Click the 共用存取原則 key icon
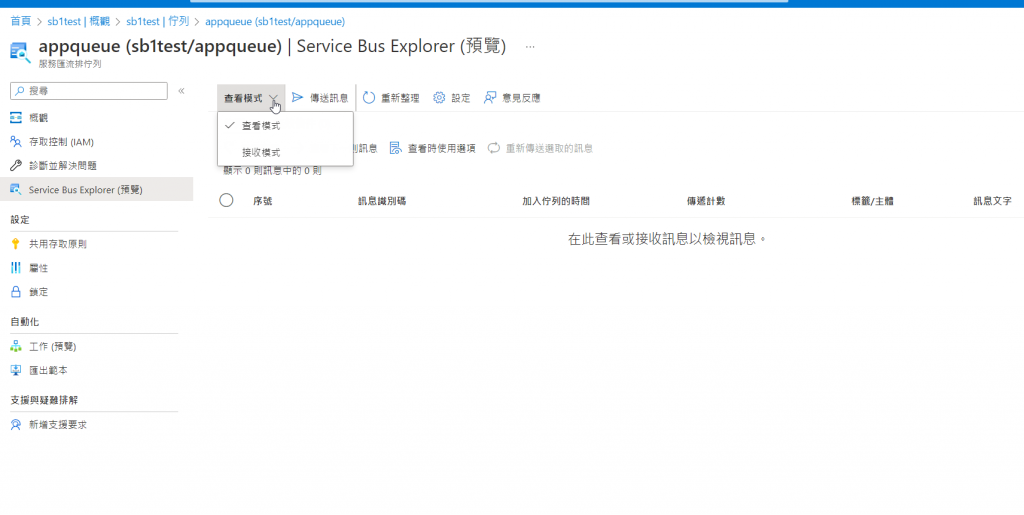Screen dimensions: 1024x515 point(16,244)
